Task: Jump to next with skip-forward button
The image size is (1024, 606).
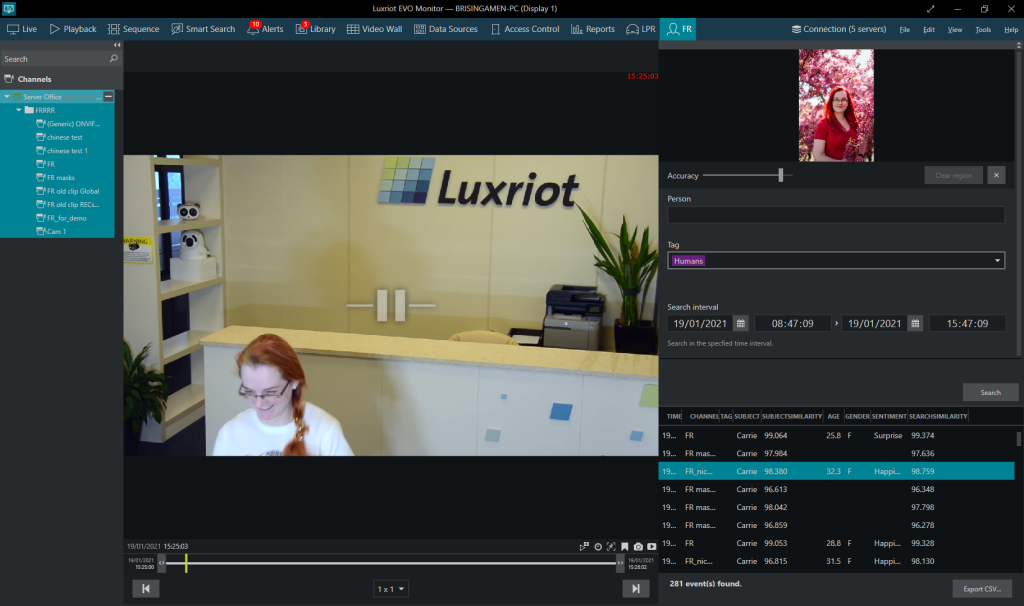Action: tap(635, 588)
